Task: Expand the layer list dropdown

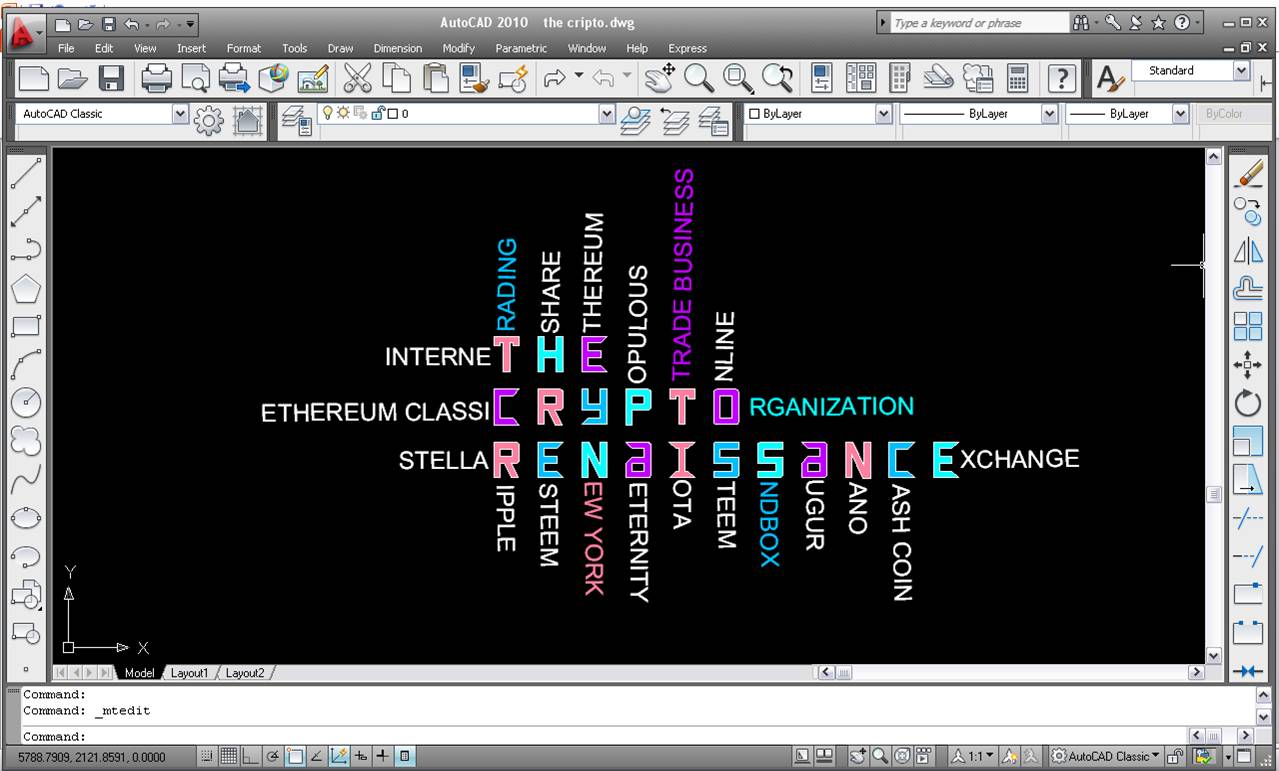Action: pos(606,114)
